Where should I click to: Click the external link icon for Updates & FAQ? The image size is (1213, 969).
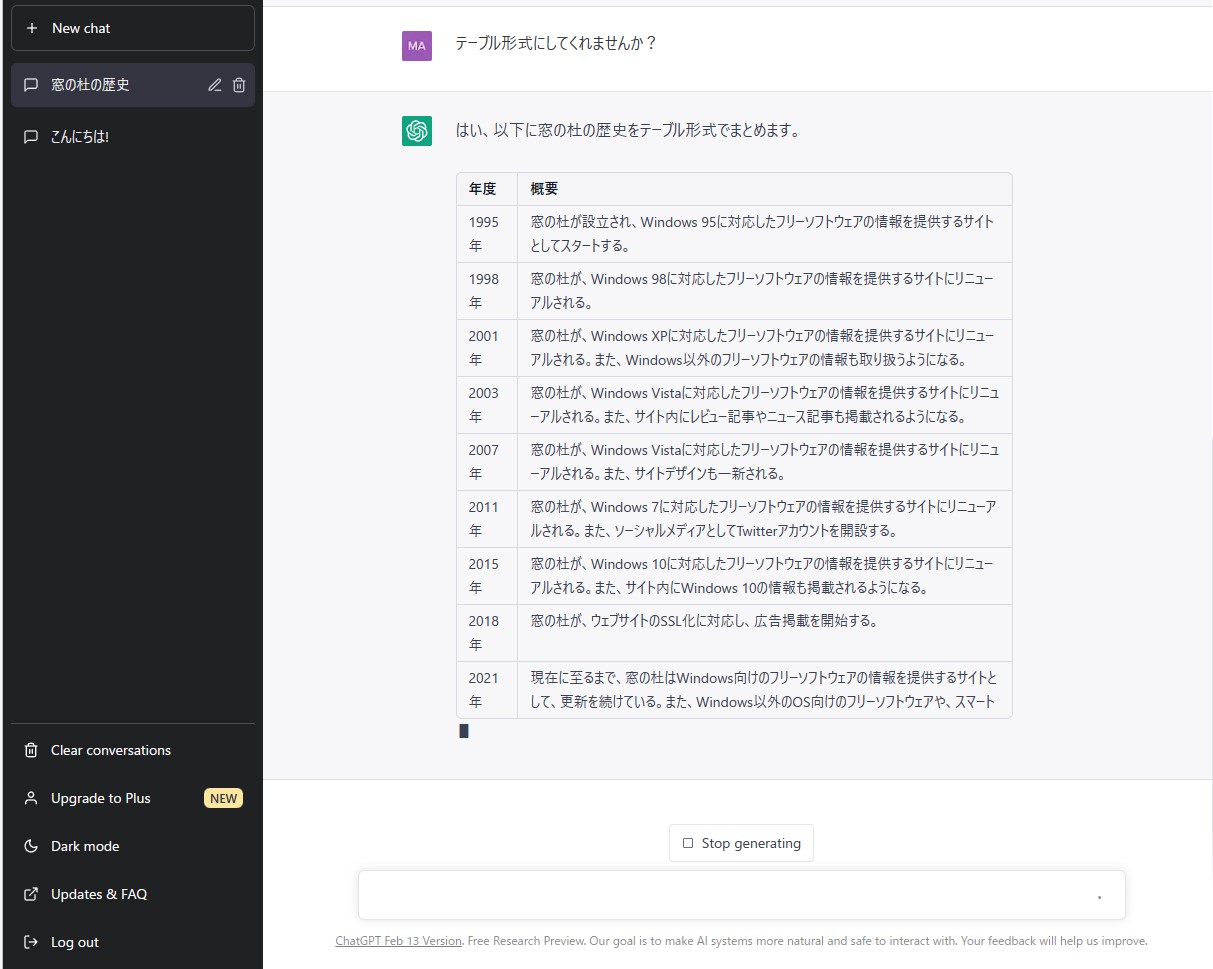30,894
